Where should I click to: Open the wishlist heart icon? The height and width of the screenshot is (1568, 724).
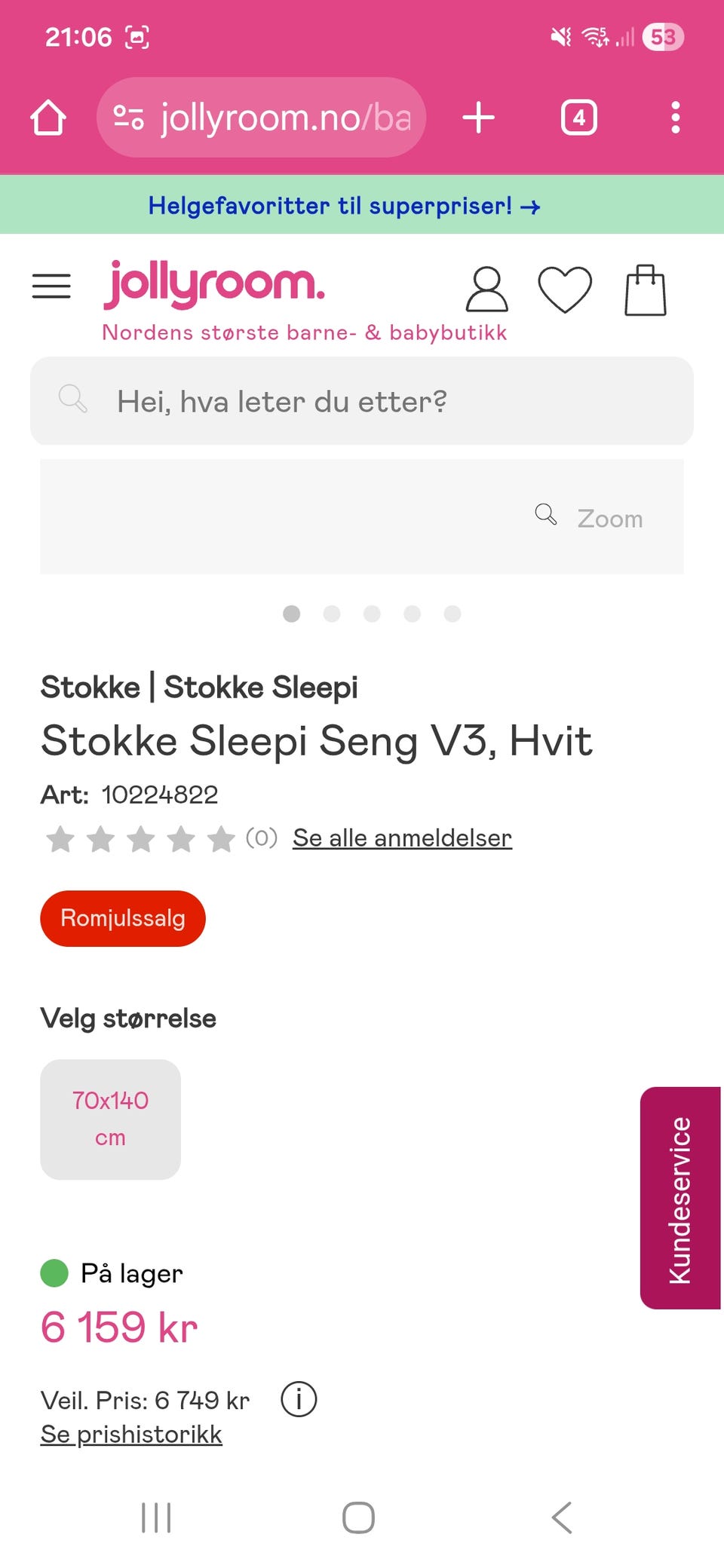pyautogui.click(x=565, y=289)
